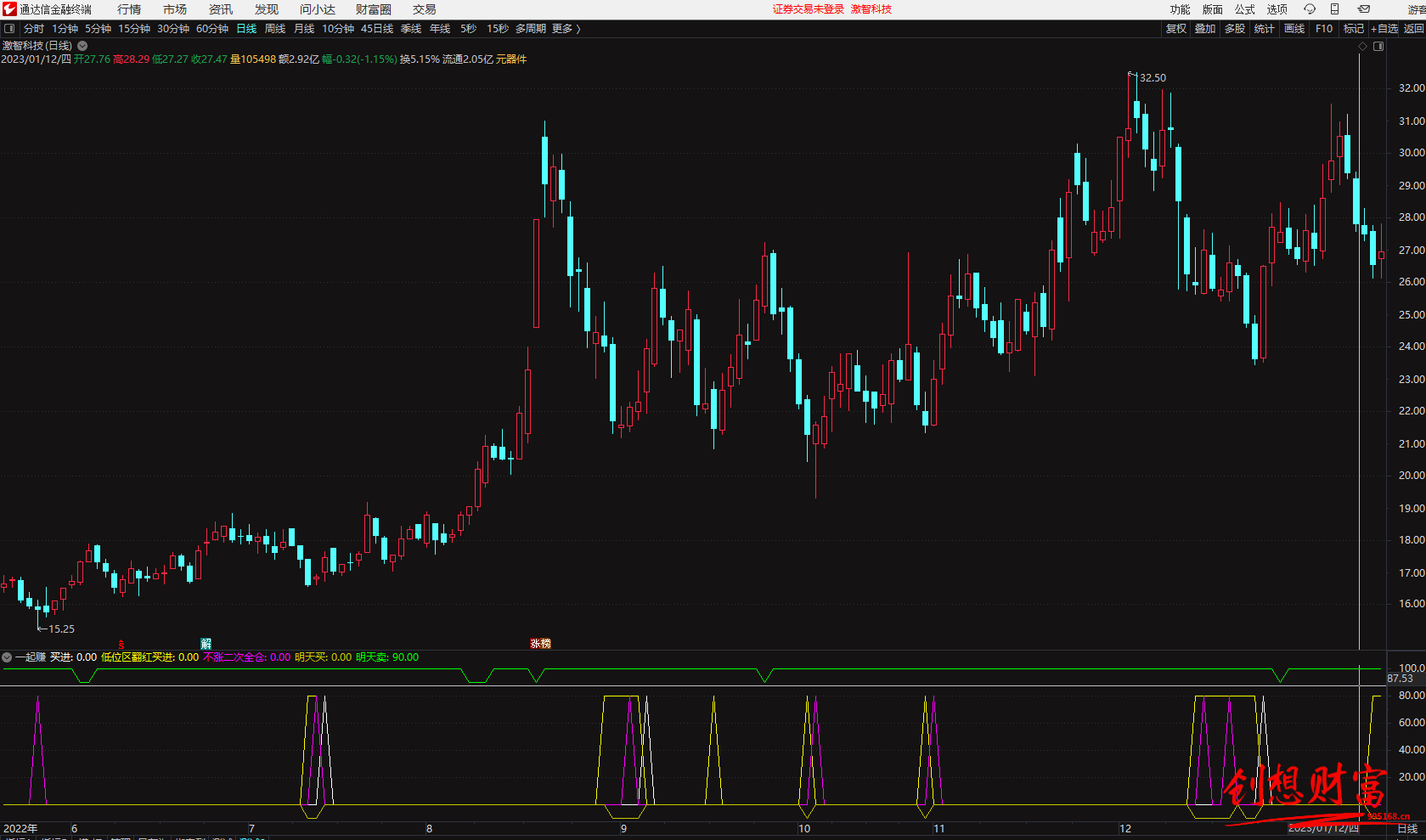Click the 激智科技 title link at top
Viewport: 1426px width, 840px height.
871,9
